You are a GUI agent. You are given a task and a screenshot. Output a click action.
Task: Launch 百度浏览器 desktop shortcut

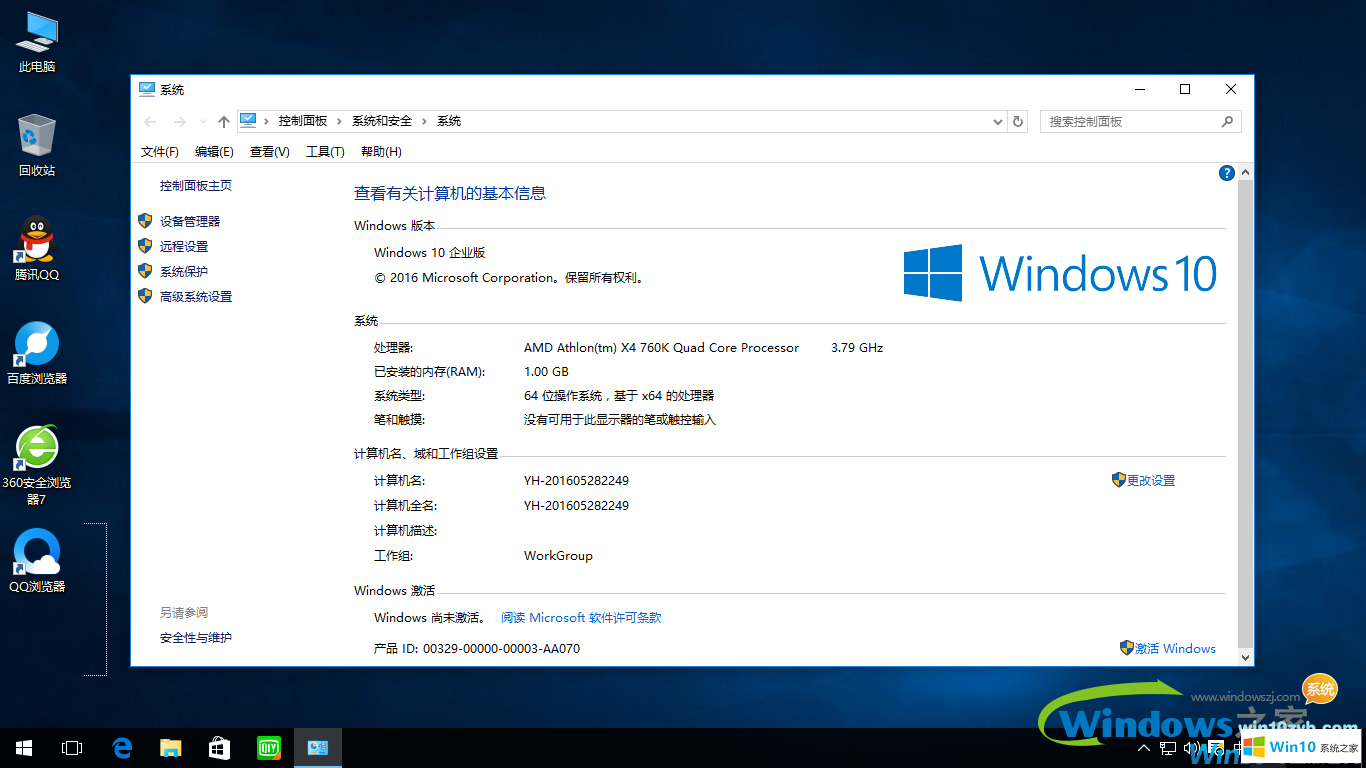(x=37, y=353)
